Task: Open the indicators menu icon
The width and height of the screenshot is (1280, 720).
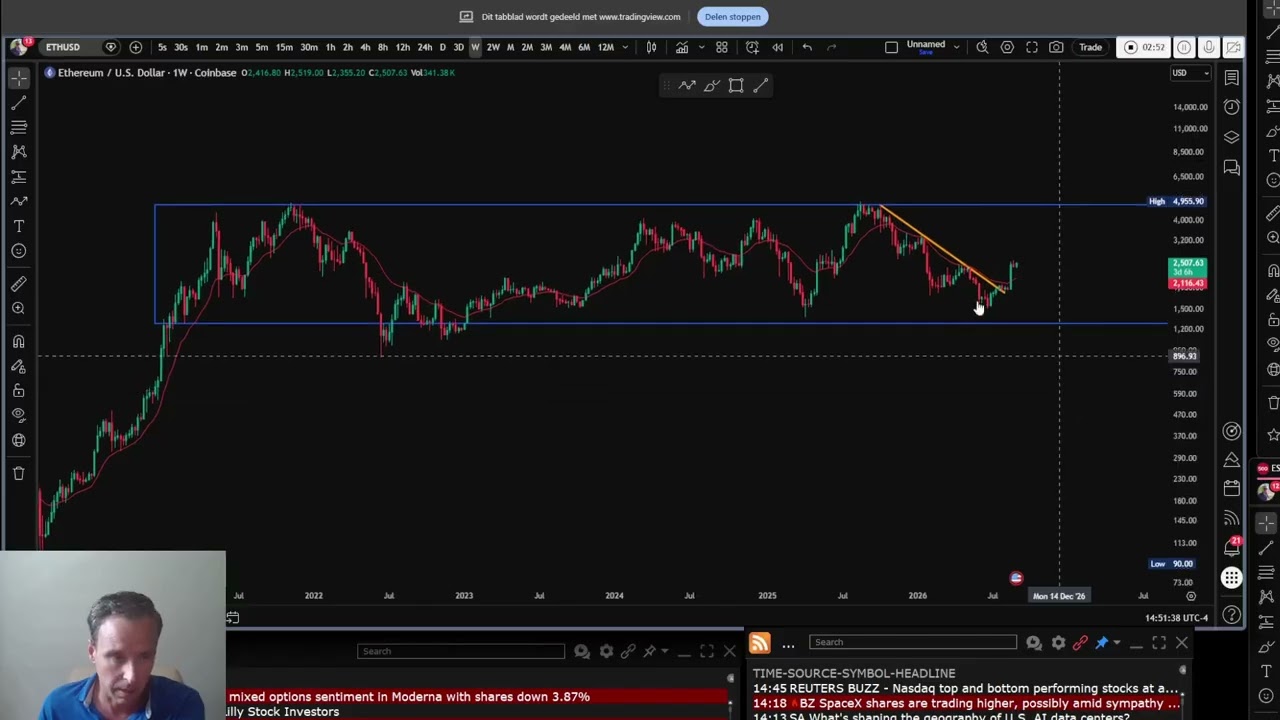Action: point(682,47)
